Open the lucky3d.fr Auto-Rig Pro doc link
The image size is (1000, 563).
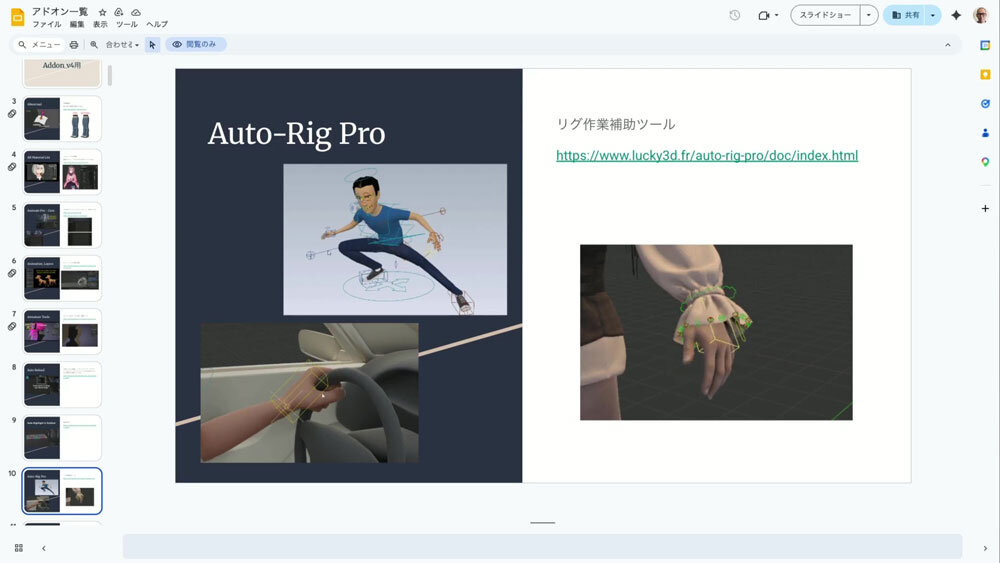click(706, 156)
